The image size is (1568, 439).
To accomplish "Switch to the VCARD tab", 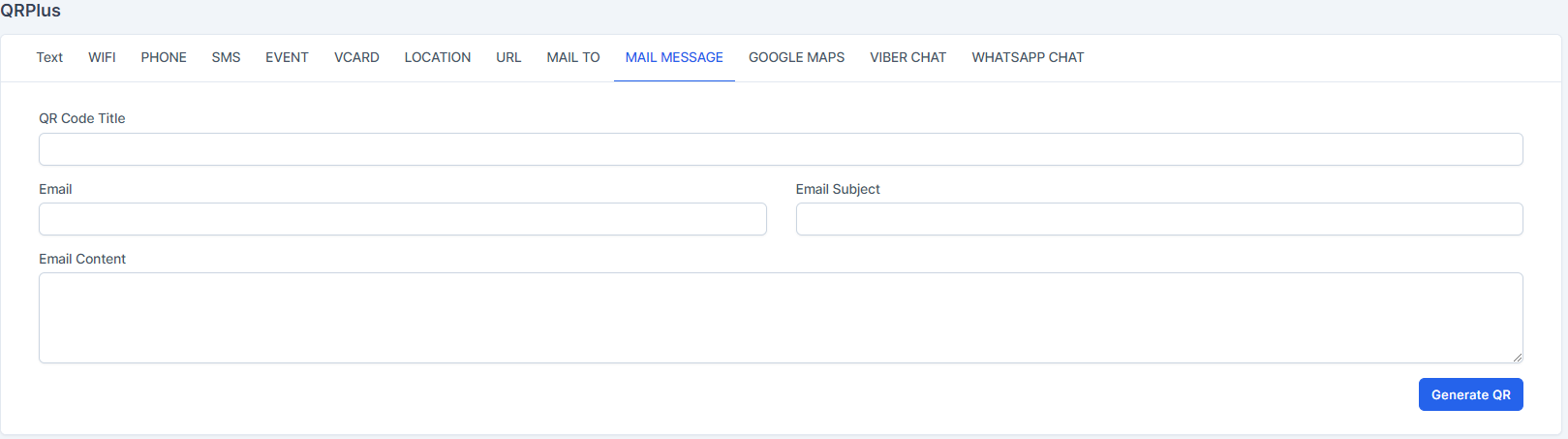I will pyautogui.click(x=356, y=57).
